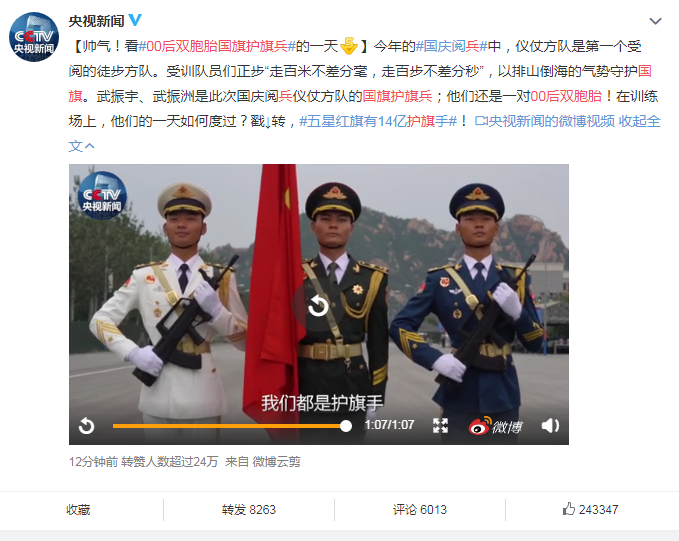Click the CCTV 央视新闻 profile avatar
Viewport: 679px width, 541px height.
tap(34, 37)
